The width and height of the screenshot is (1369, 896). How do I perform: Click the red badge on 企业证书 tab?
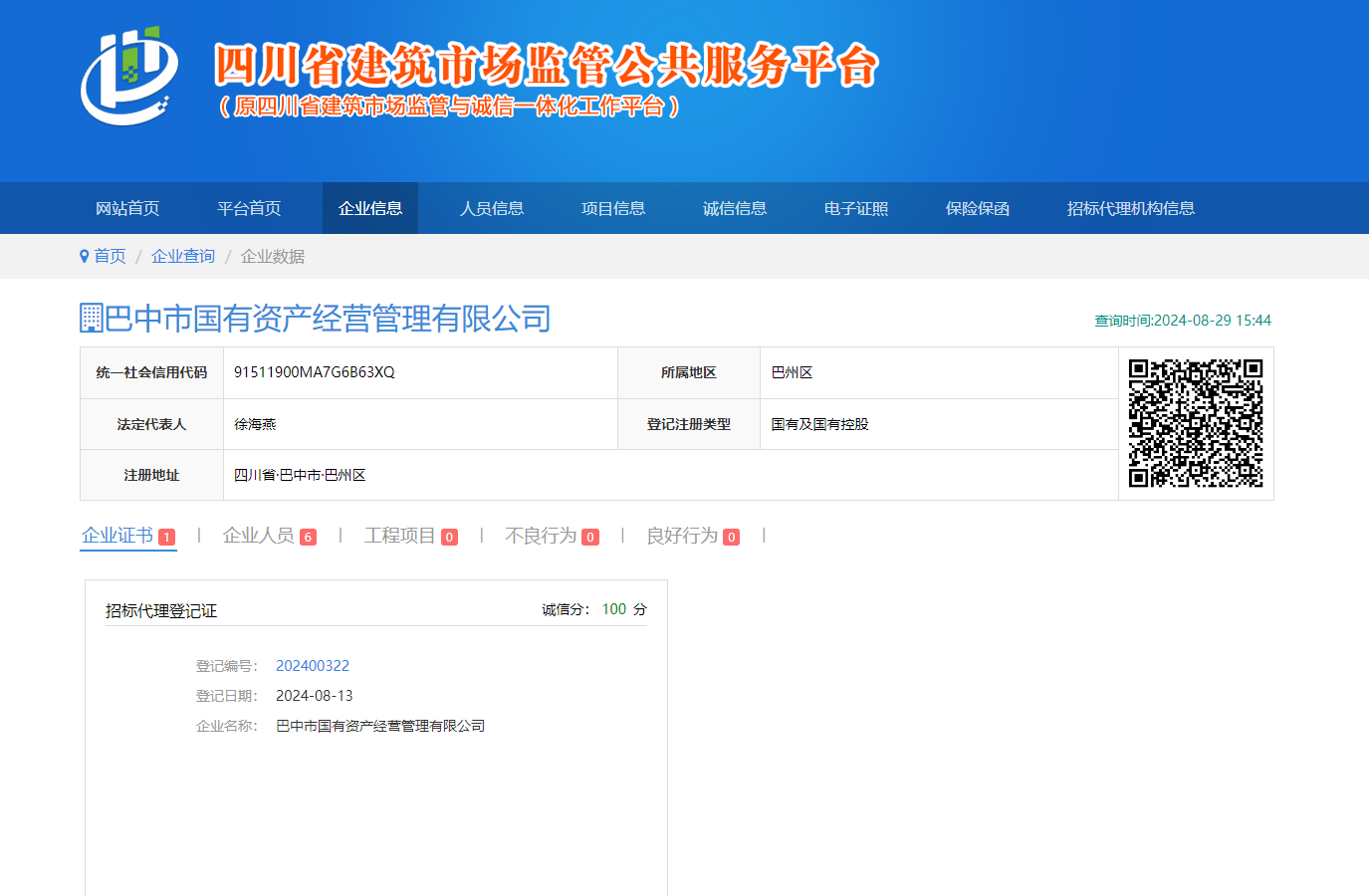pos(166,538)
